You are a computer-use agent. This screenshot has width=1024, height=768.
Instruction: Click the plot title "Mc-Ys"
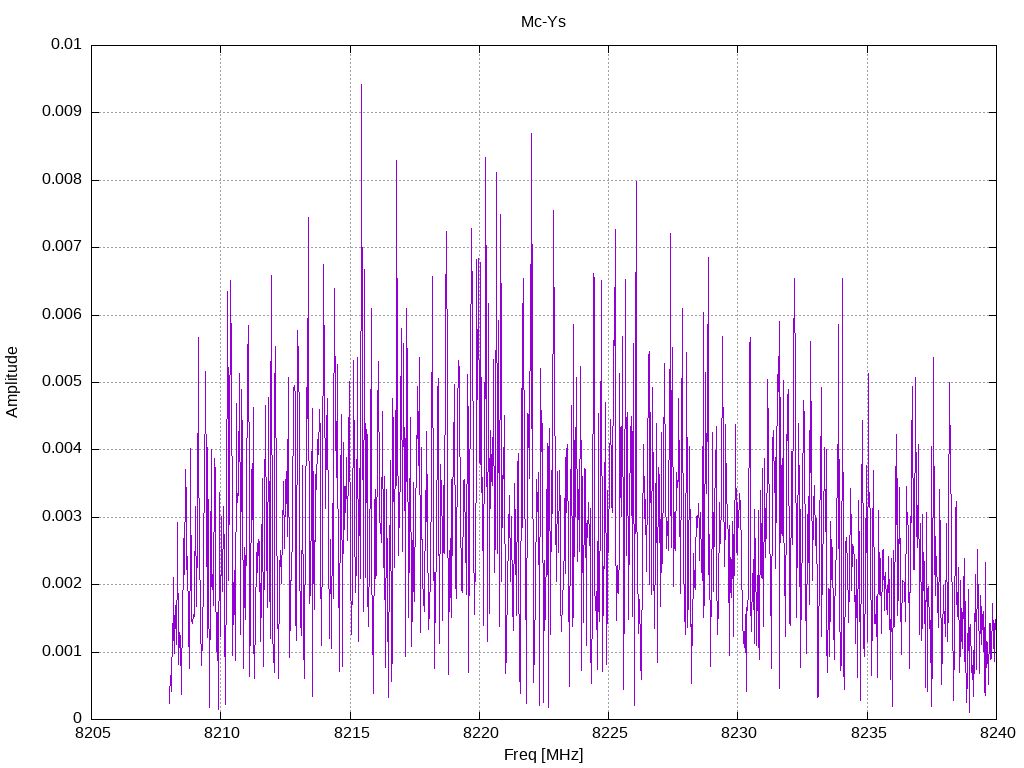(x=543, y=22)
